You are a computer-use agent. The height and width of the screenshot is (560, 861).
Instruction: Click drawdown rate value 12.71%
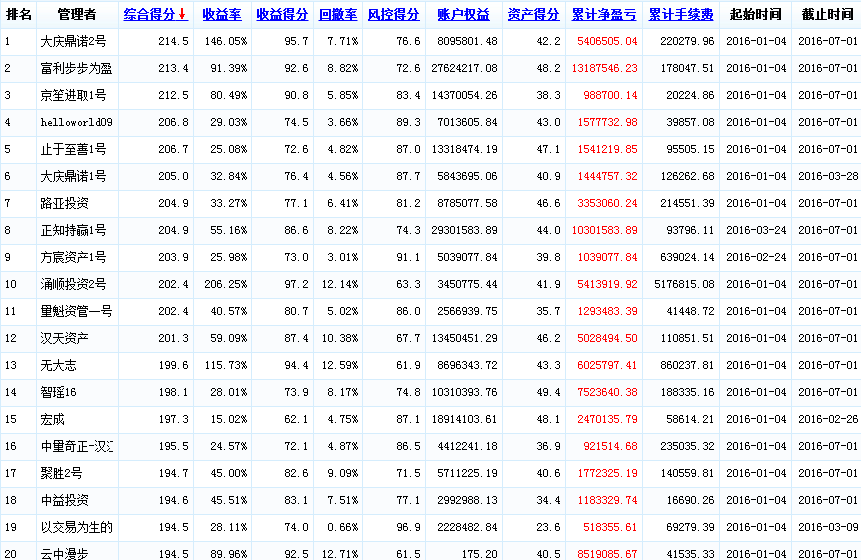340,554
